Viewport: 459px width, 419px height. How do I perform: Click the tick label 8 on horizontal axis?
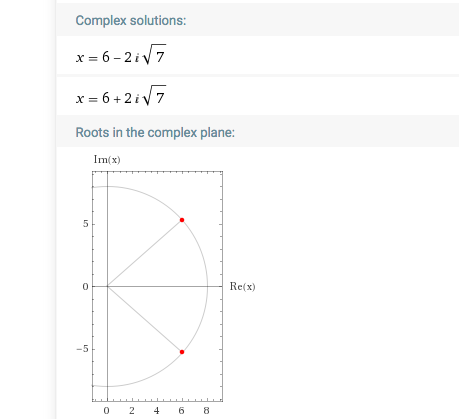point(207,411)
